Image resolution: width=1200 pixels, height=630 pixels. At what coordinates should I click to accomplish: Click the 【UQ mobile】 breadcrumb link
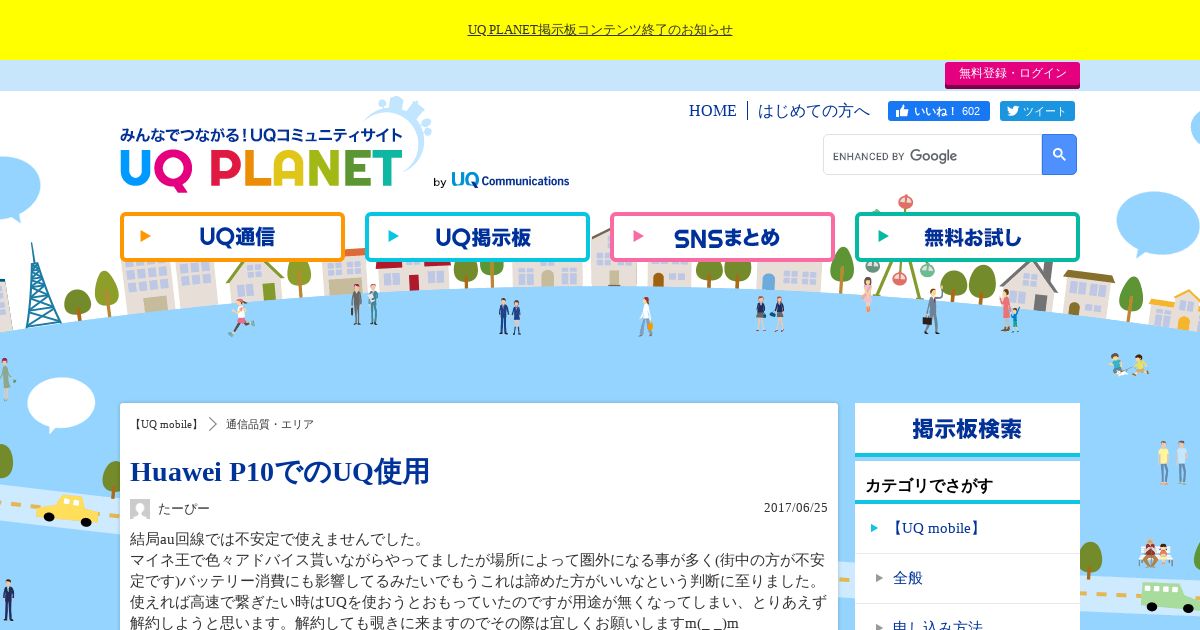166,424
